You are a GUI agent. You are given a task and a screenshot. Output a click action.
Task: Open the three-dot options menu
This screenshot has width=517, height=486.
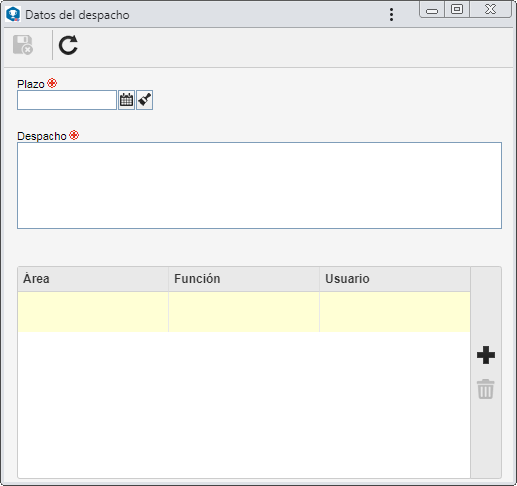click(x=391, y=15)
